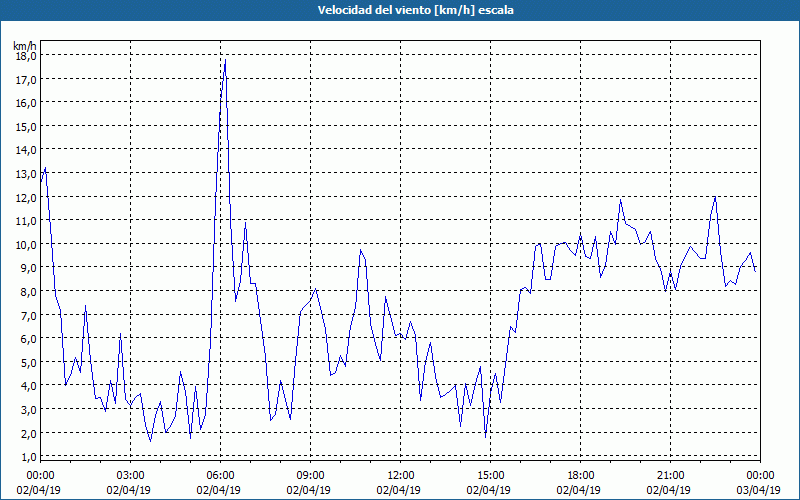Image resolution: width=800 pixels, height=500 pixels.
Task: Click the '18:00' time axis label
Action: (581, 476)
